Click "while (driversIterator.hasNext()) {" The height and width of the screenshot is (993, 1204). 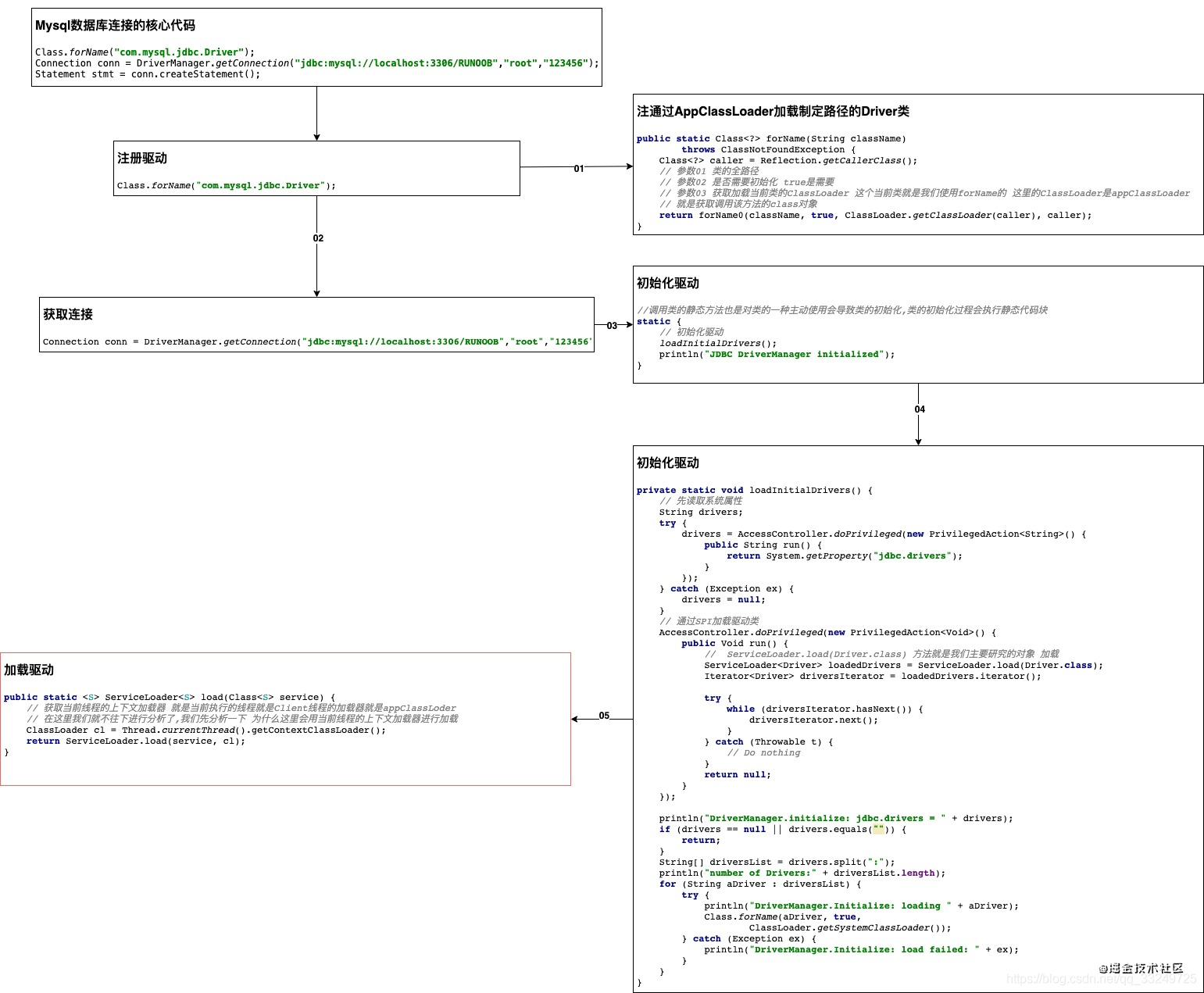825,709
